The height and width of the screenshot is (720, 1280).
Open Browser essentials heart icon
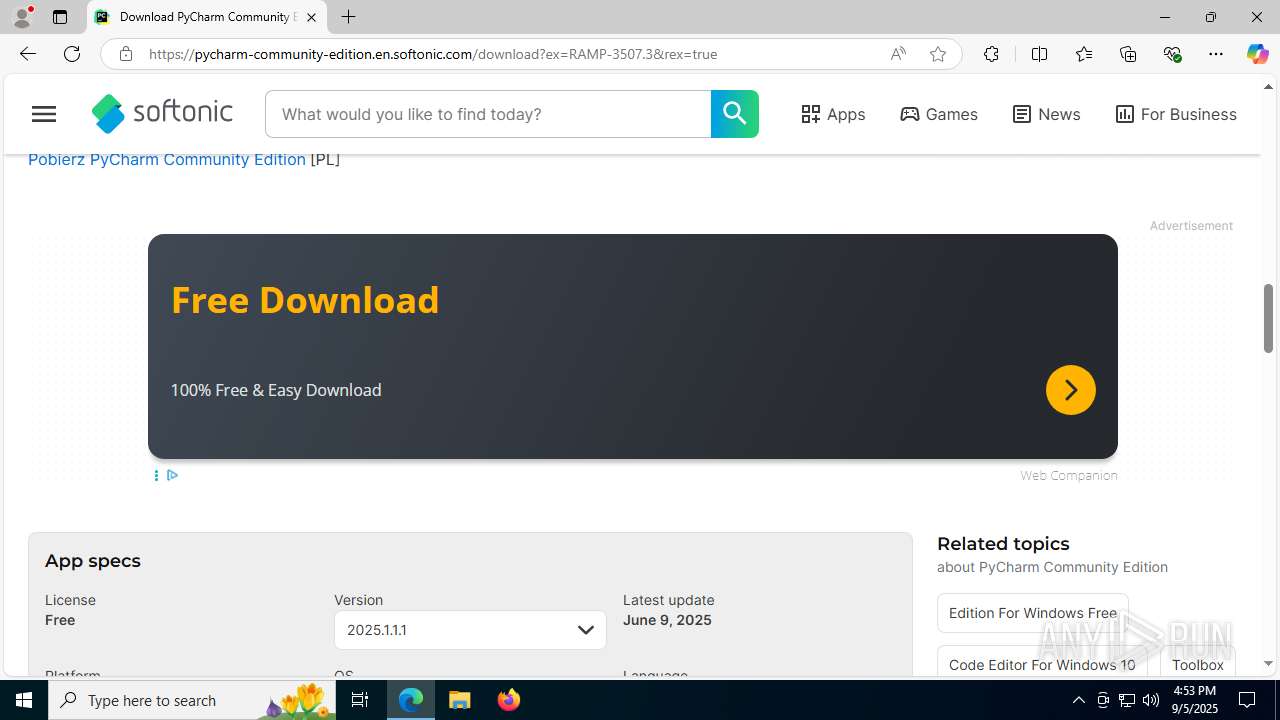pyautogui.click(x=1172, y=54)
